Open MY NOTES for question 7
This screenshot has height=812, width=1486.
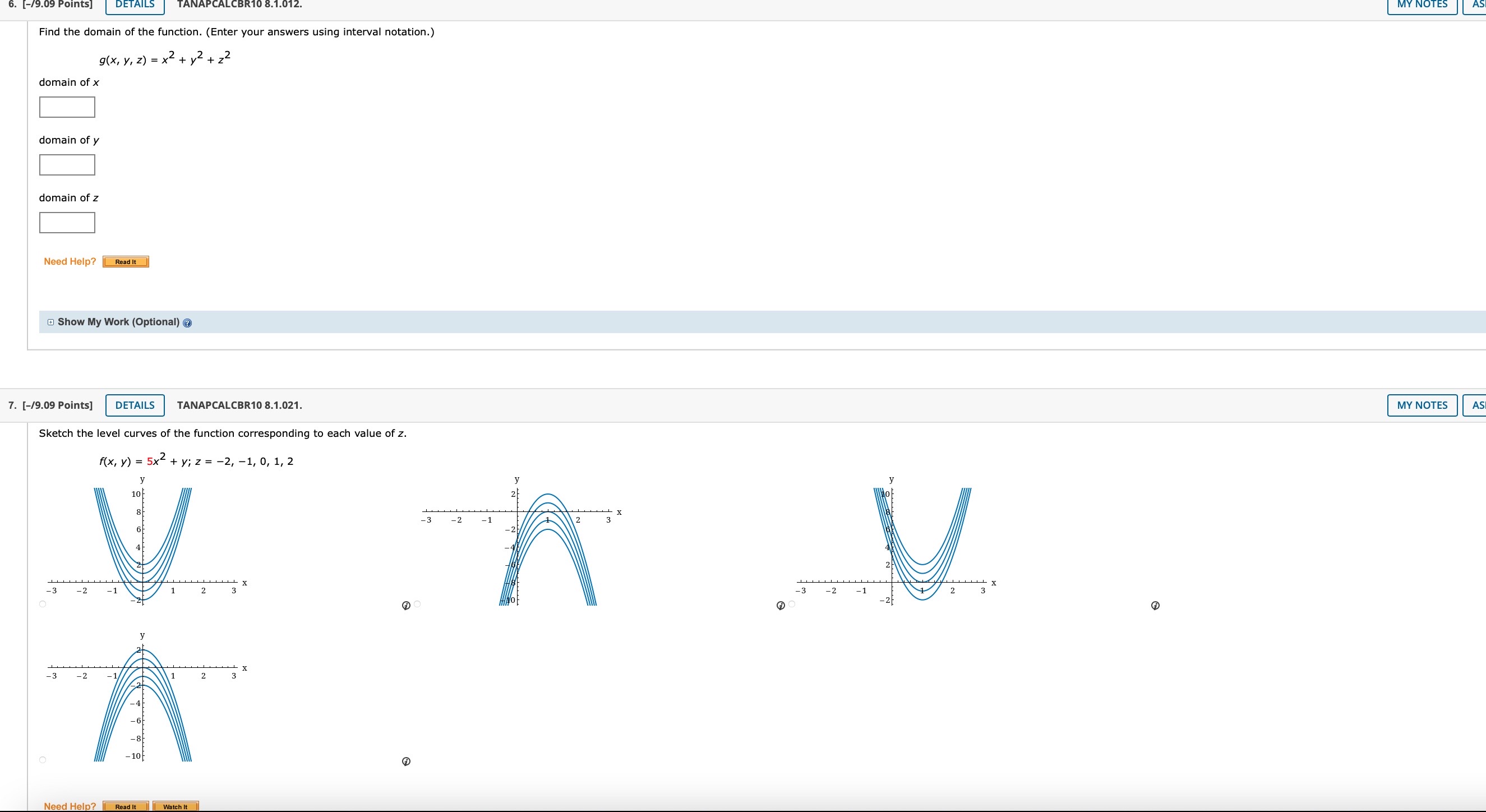1422,405
